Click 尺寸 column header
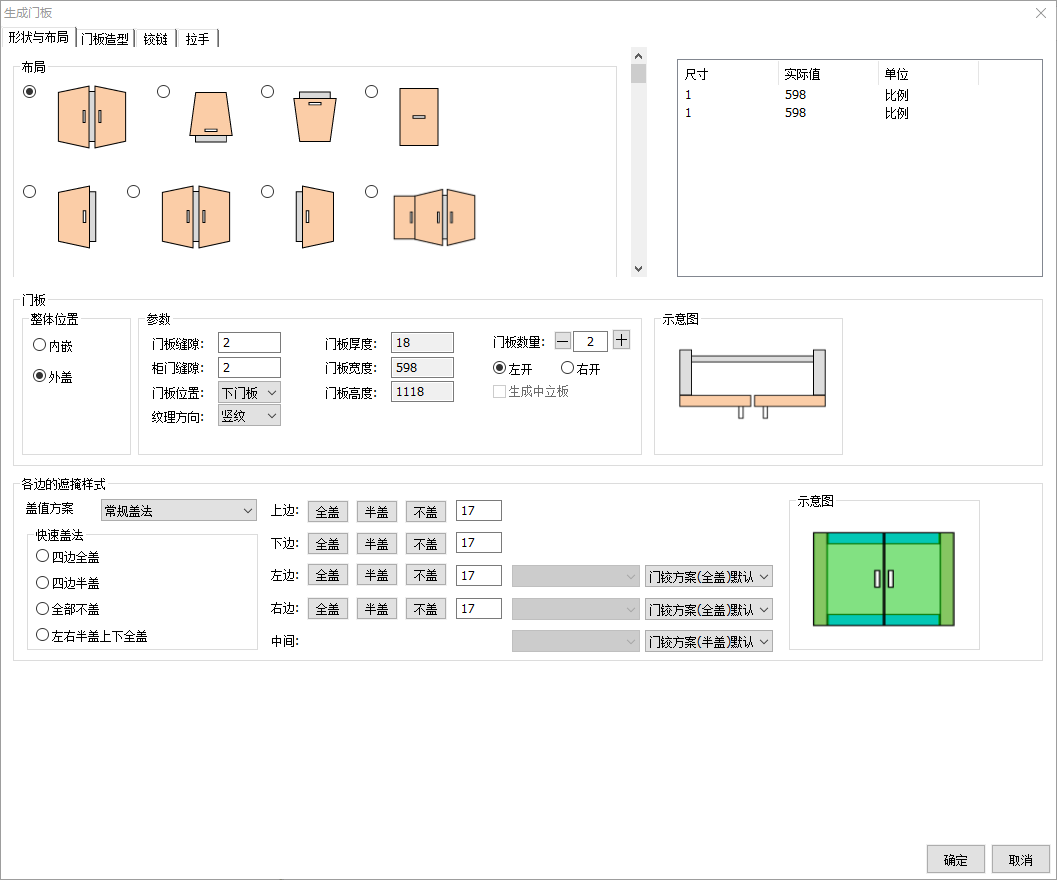The width and height of the screenshot is (1057, 880). pyautogui.click(x=728, y=74)
